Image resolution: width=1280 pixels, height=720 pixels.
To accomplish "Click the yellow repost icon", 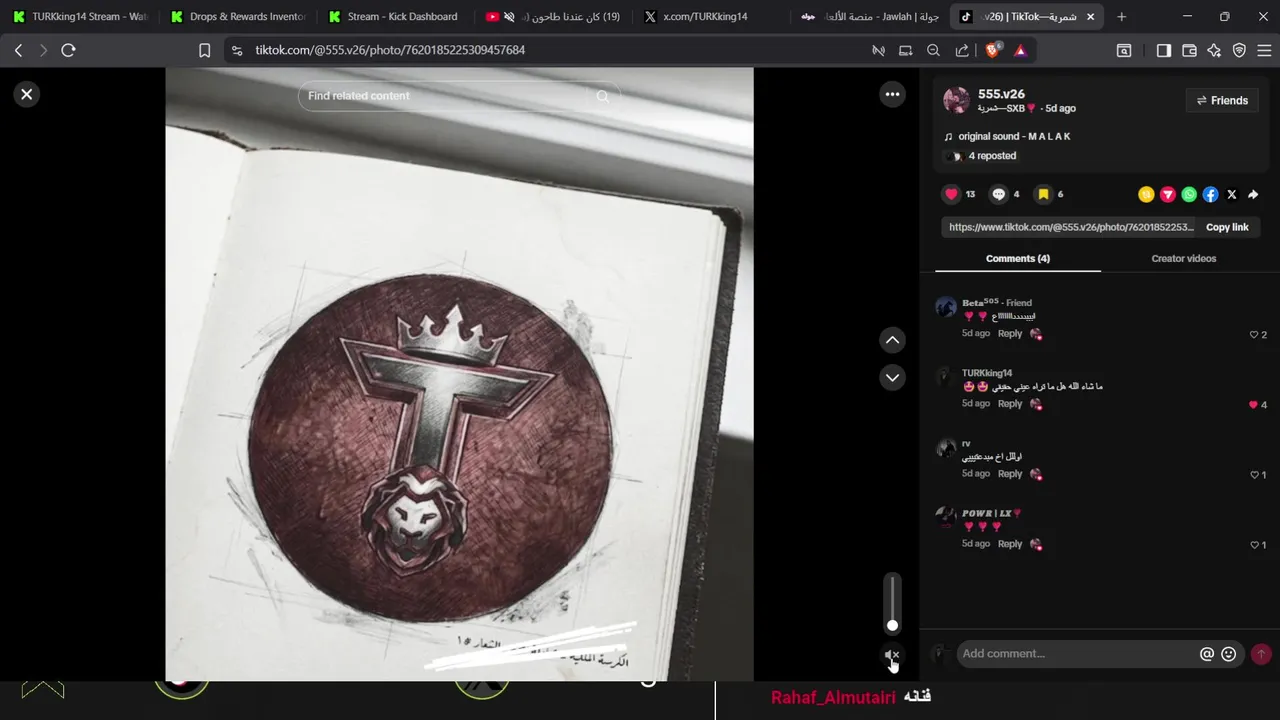I will [x=1146, y=195].
